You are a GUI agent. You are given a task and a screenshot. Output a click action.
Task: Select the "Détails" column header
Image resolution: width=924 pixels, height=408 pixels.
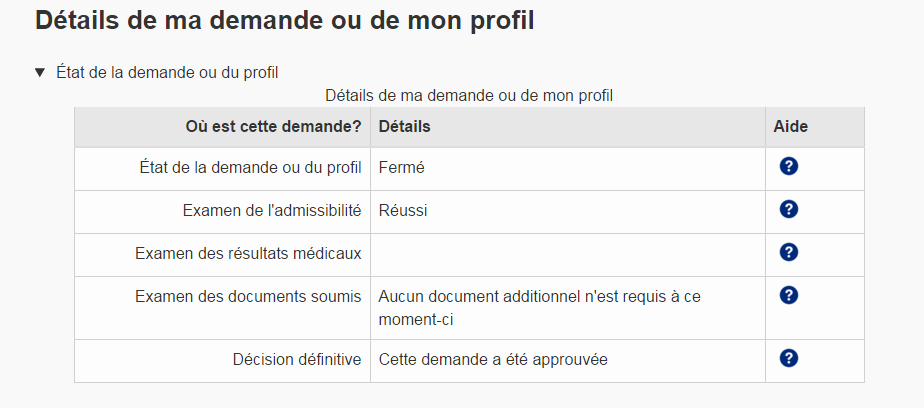click(x=405, y=127)
